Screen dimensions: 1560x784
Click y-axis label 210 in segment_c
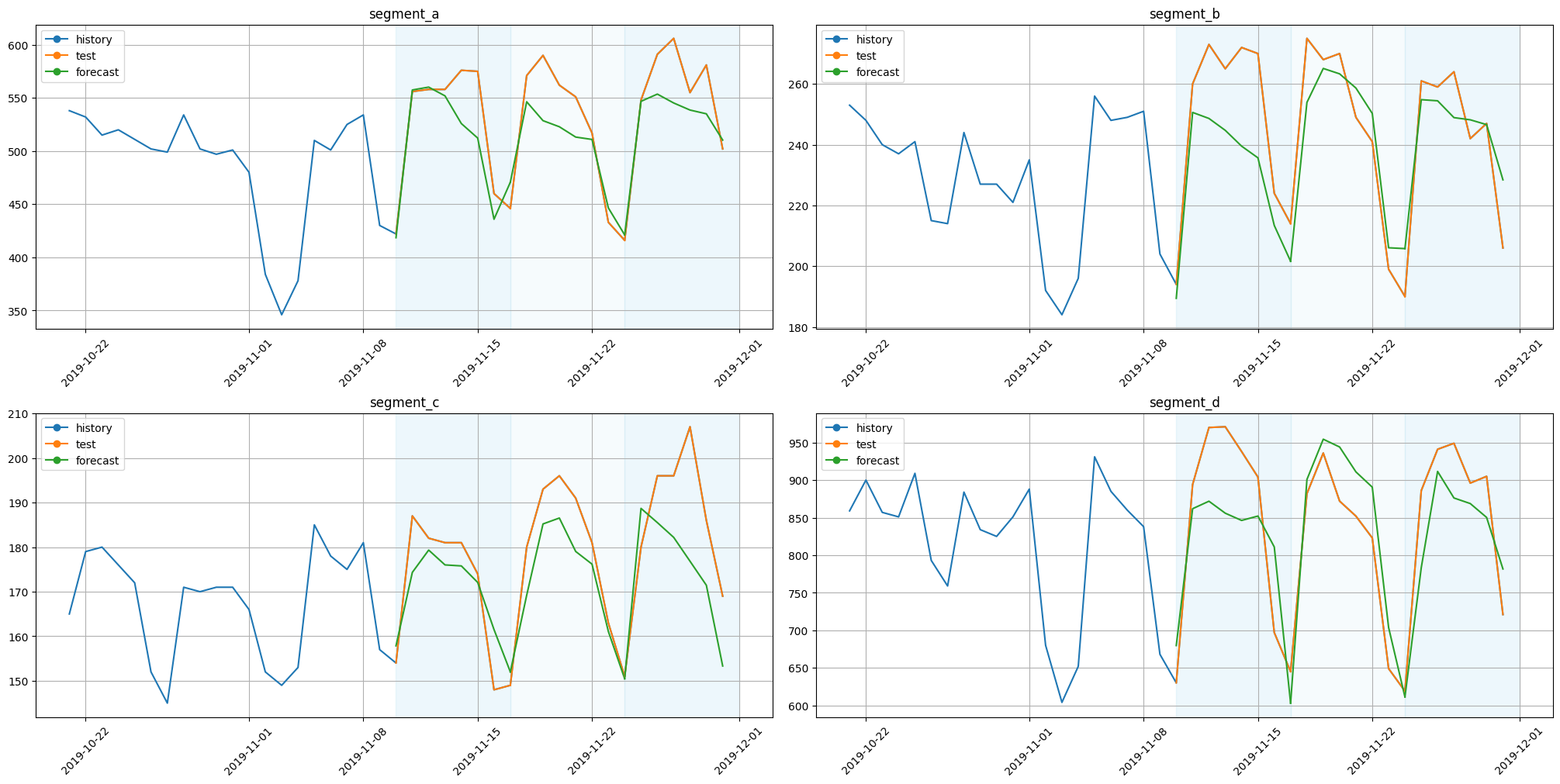[19, 414]
